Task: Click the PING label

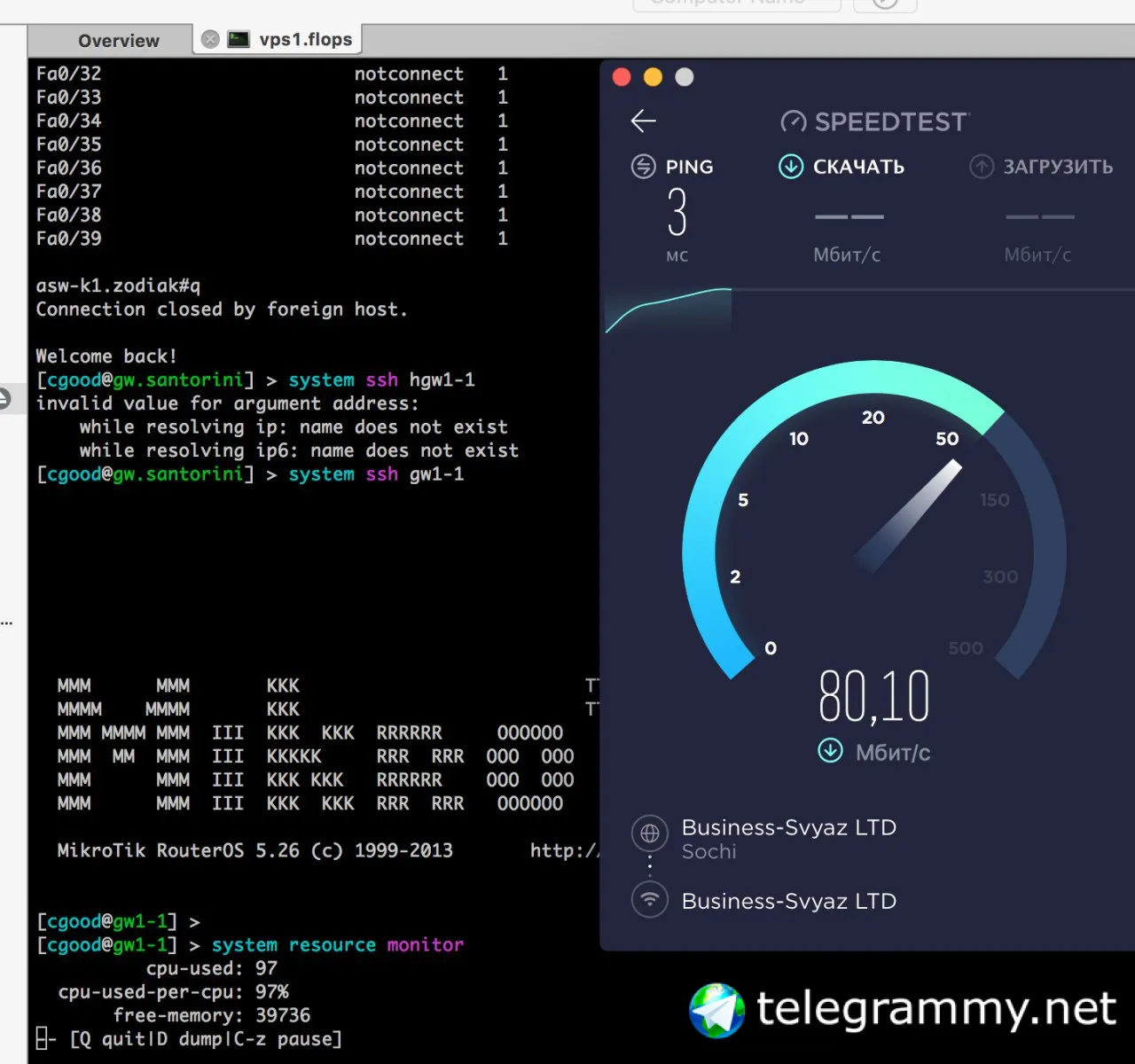Action: (689, 167)
